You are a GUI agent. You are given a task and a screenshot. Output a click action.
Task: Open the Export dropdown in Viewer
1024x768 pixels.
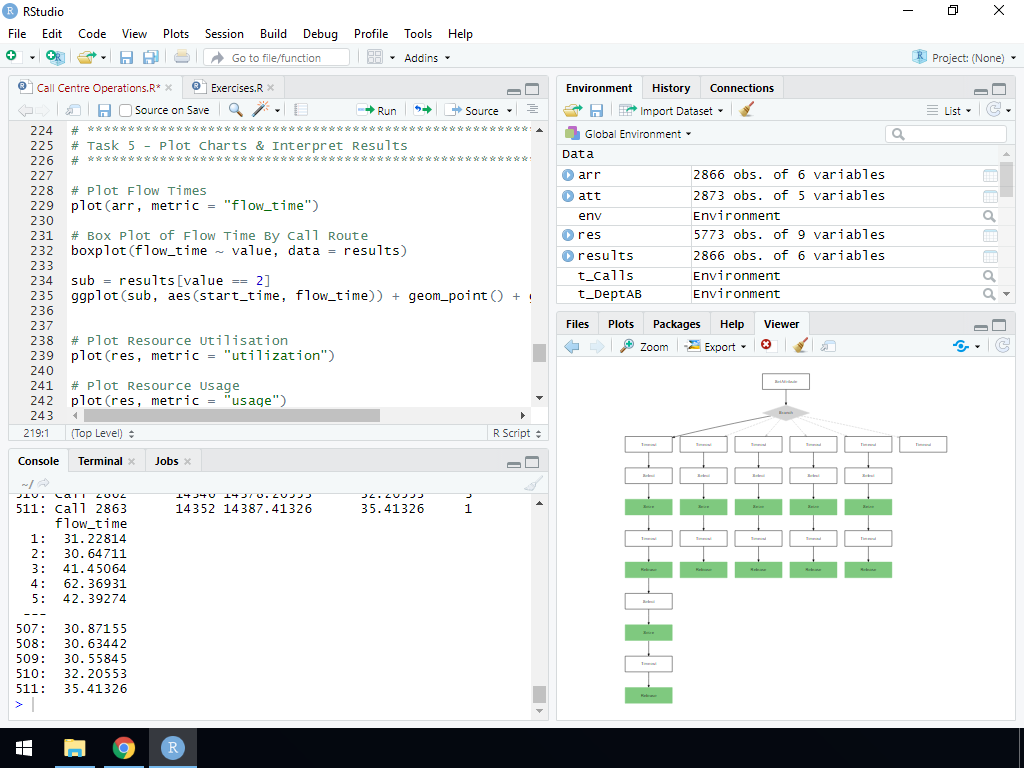(x=716, y=346)
